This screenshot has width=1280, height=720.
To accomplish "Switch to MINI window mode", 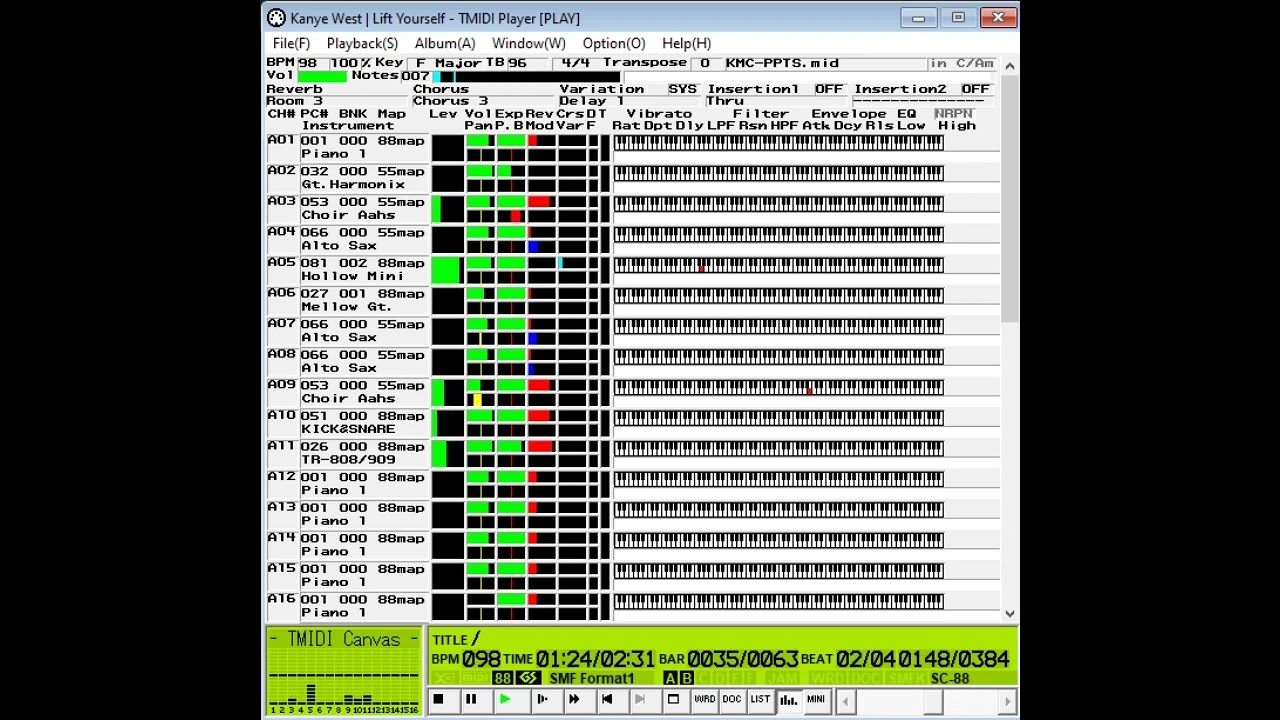I will click(x=816, y=700).
